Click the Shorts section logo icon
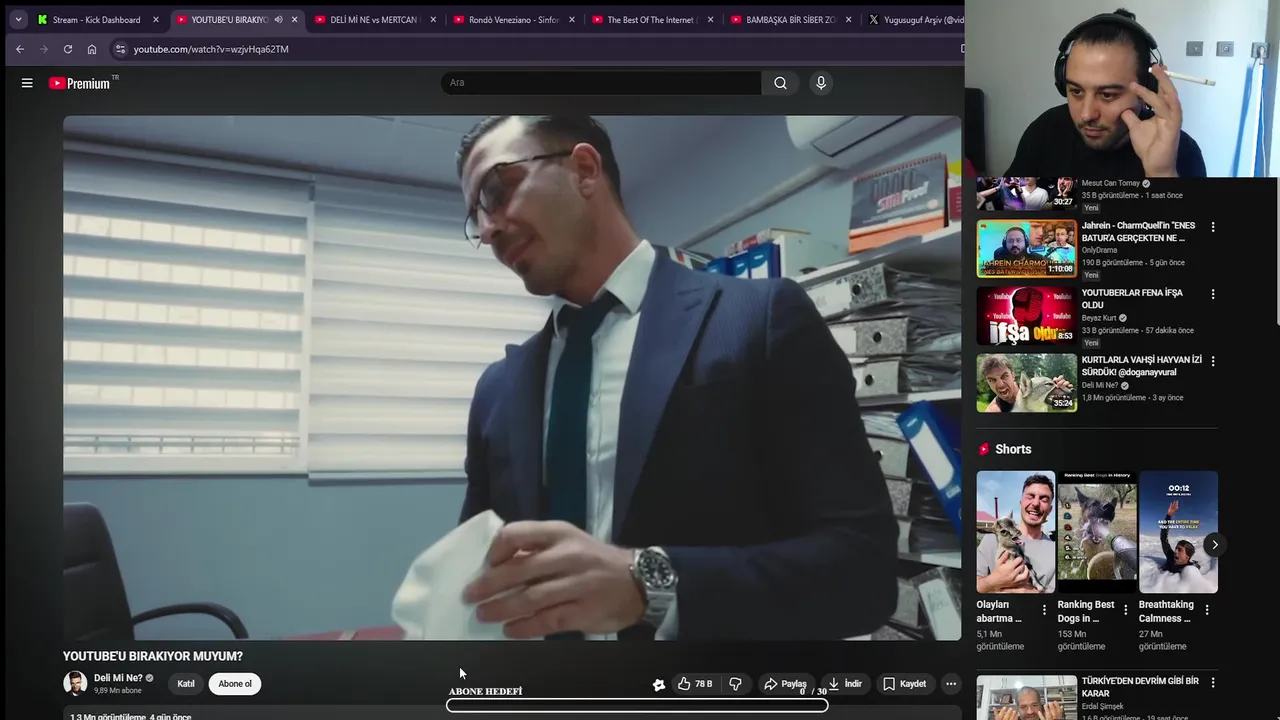 [x=984, y=450]
